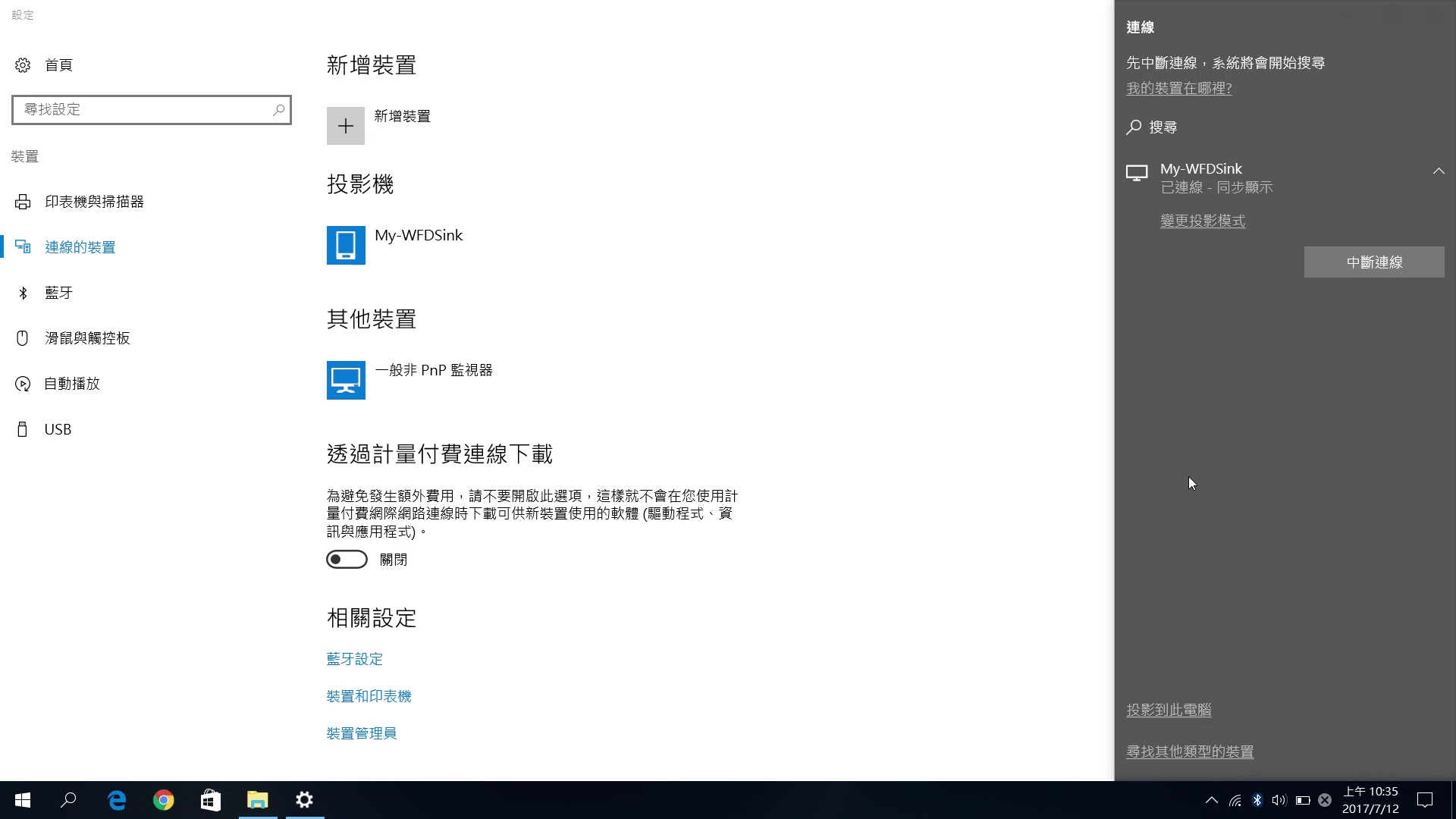The width and height of the screenshot is (1456, 819).
Task: Open the Home gear icon in Settings
Action: pos(23,65)
